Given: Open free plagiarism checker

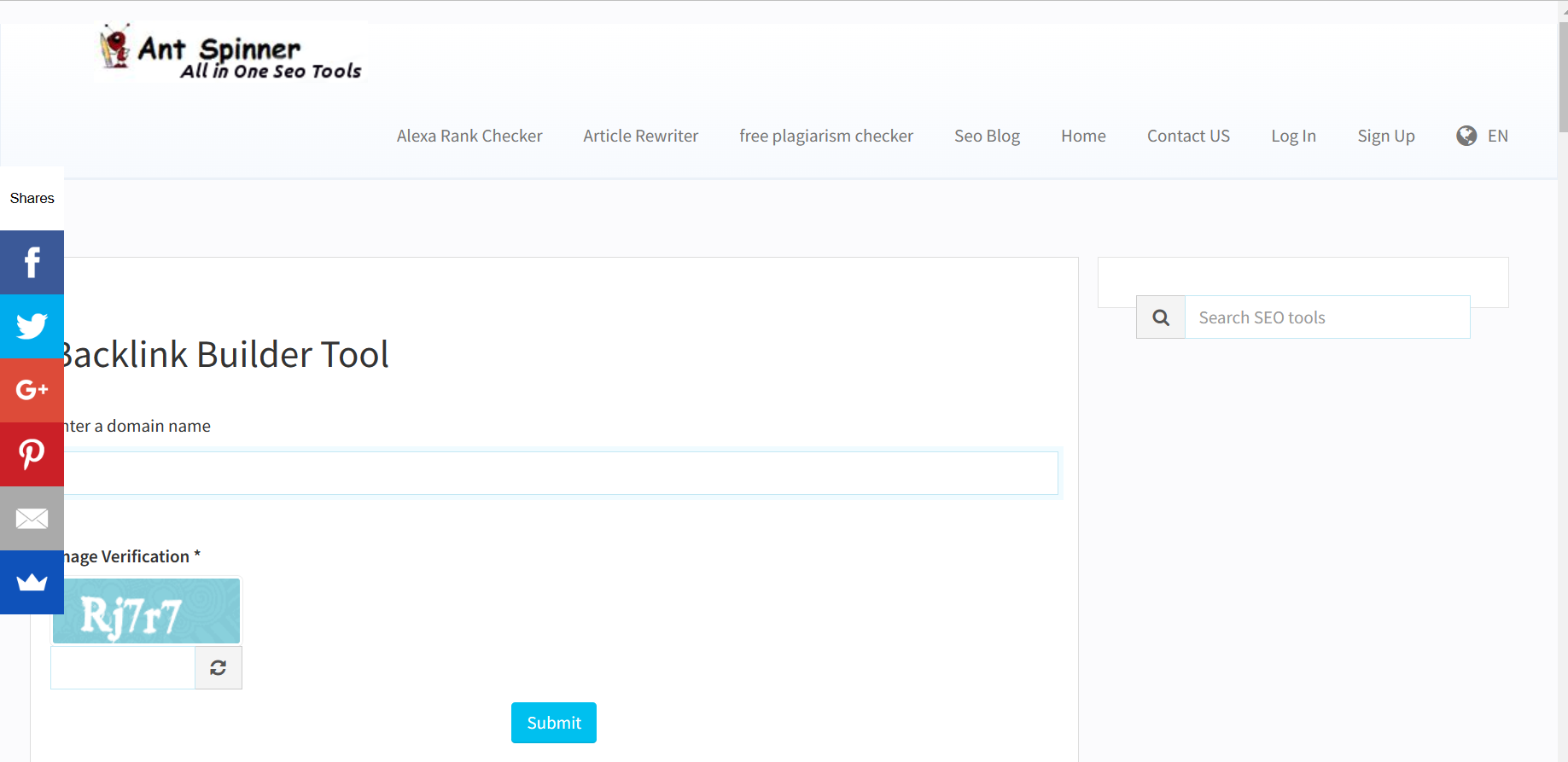Looking at the screenshot, I should [826, 136].
